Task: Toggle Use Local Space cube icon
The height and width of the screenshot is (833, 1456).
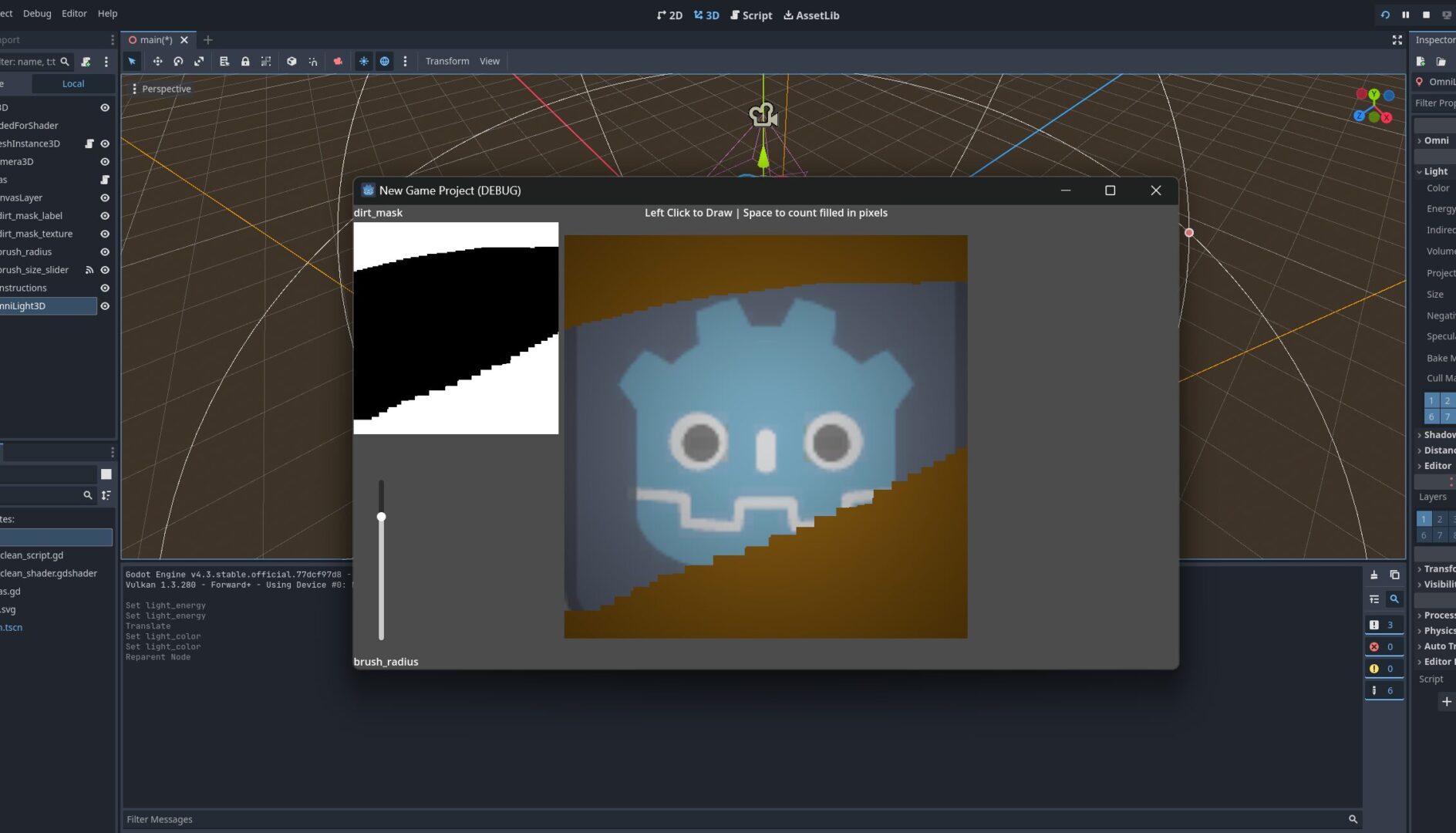Action: pos(292,61)
